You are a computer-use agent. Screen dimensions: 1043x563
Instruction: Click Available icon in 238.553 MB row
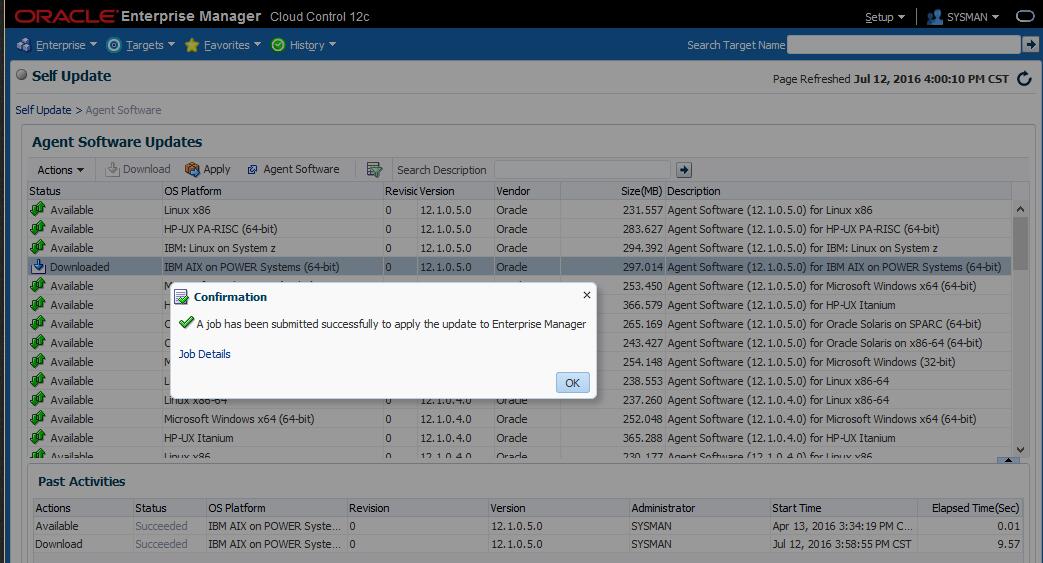tap(38, 381)
